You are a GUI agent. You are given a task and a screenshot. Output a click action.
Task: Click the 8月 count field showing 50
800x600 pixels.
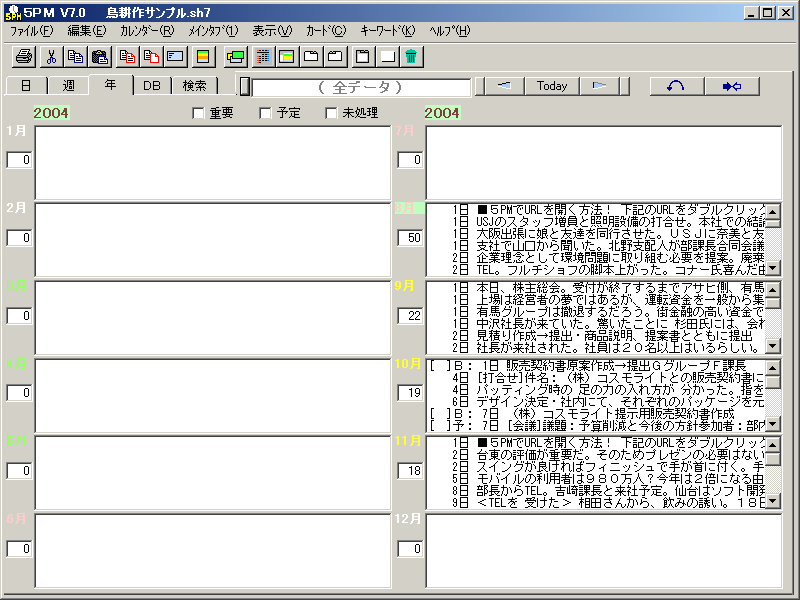tap(410, 238)
